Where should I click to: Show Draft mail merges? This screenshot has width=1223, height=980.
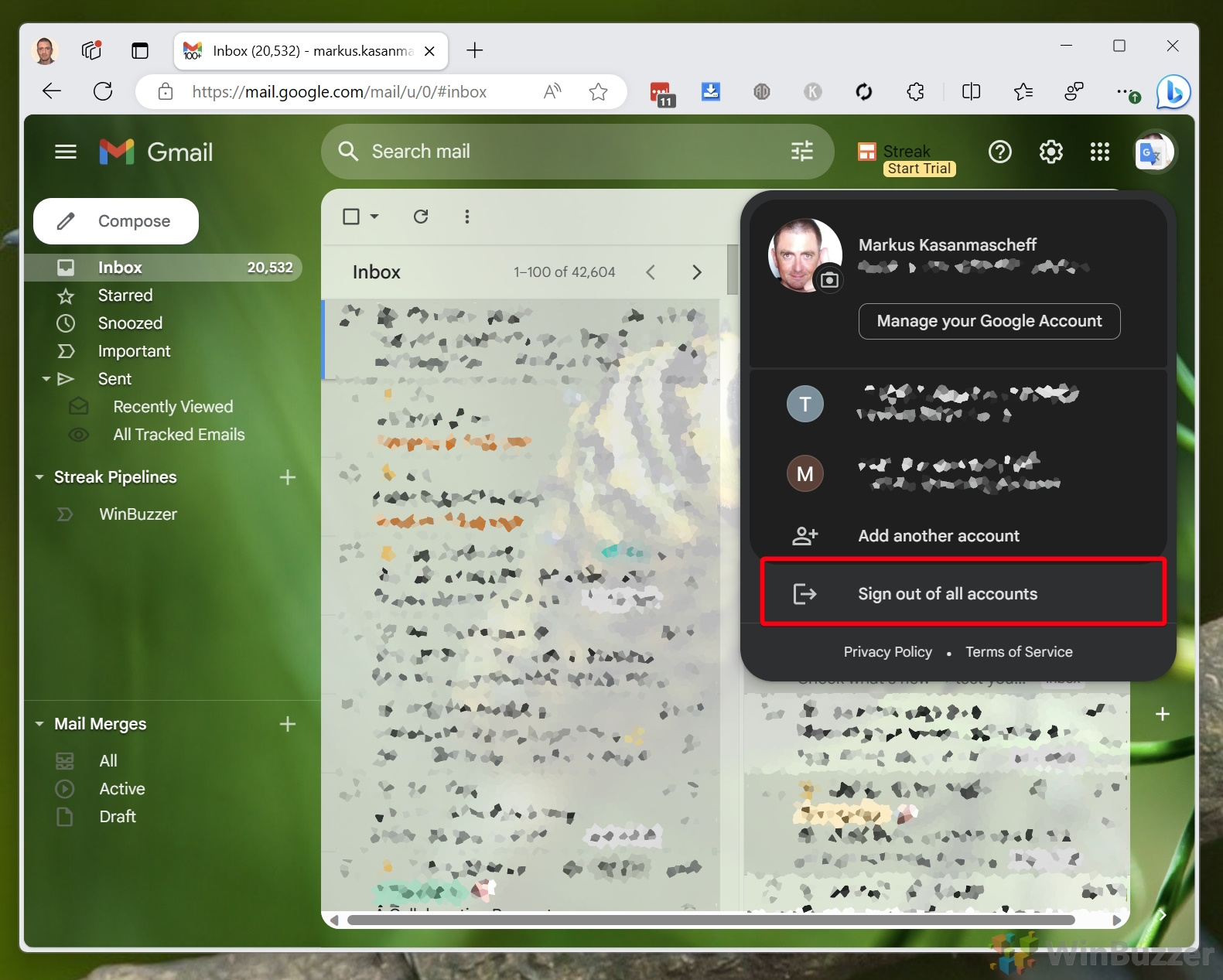coord(118,817)
